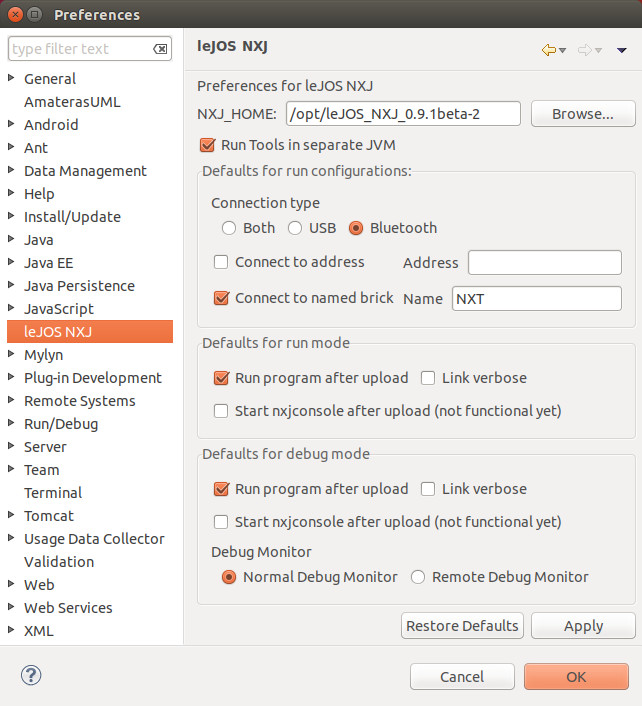The image size is (642, 706).
Task: Expand the Run/Debug node
Action: (11, 423)
